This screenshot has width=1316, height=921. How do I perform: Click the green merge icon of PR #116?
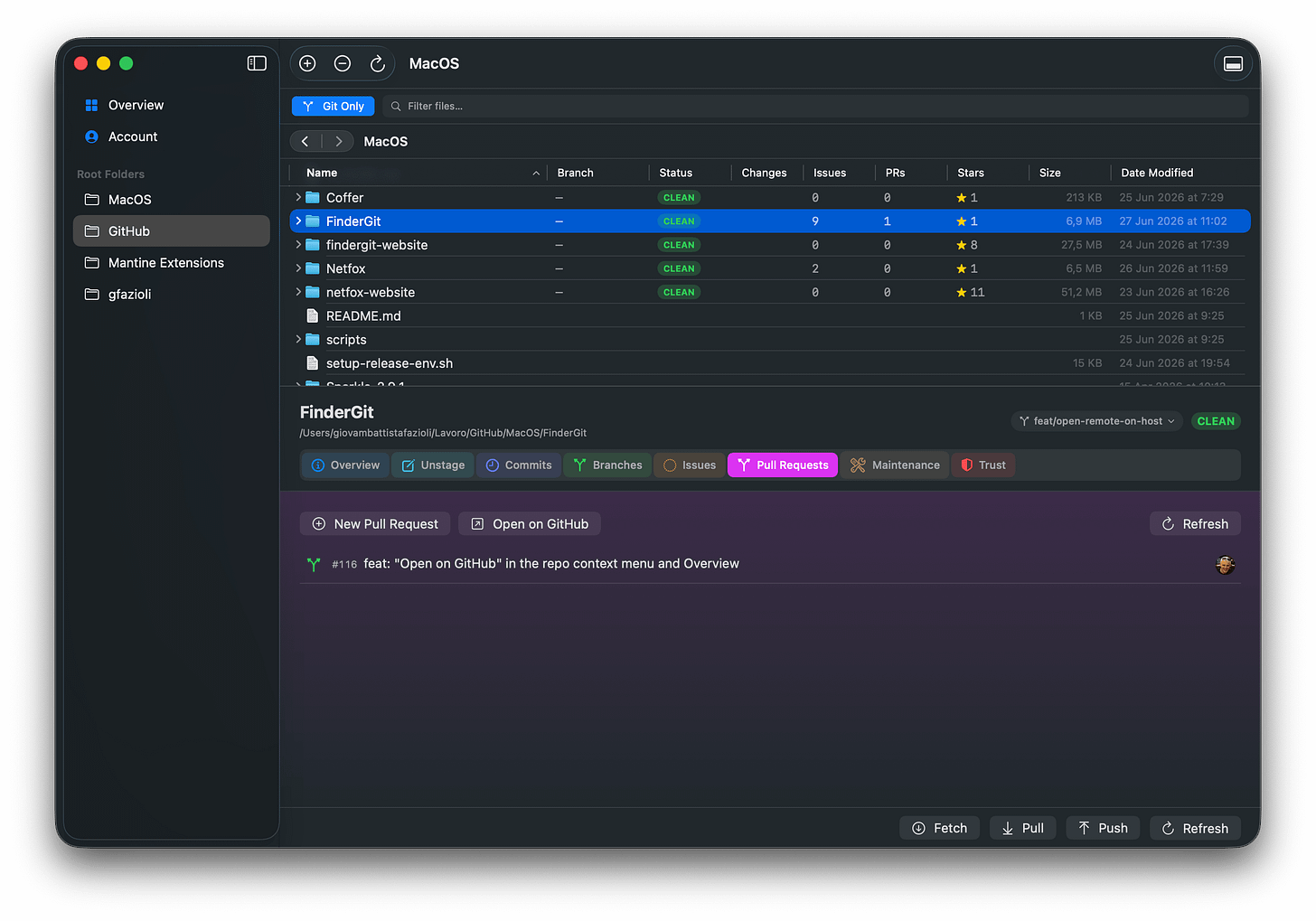[x=314, y=564]
